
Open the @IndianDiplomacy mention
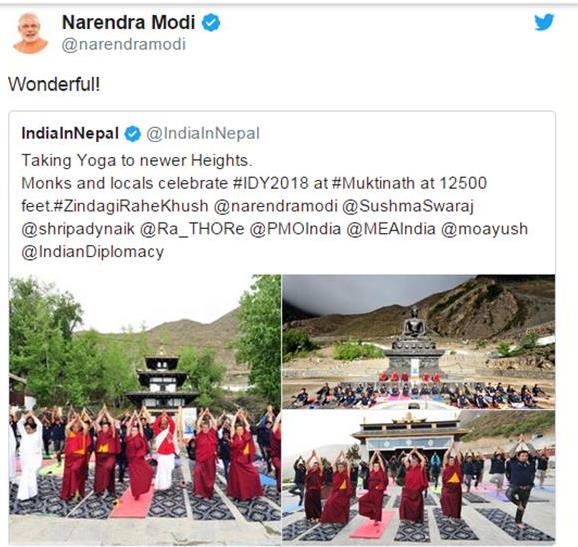(x=93, y=252)
